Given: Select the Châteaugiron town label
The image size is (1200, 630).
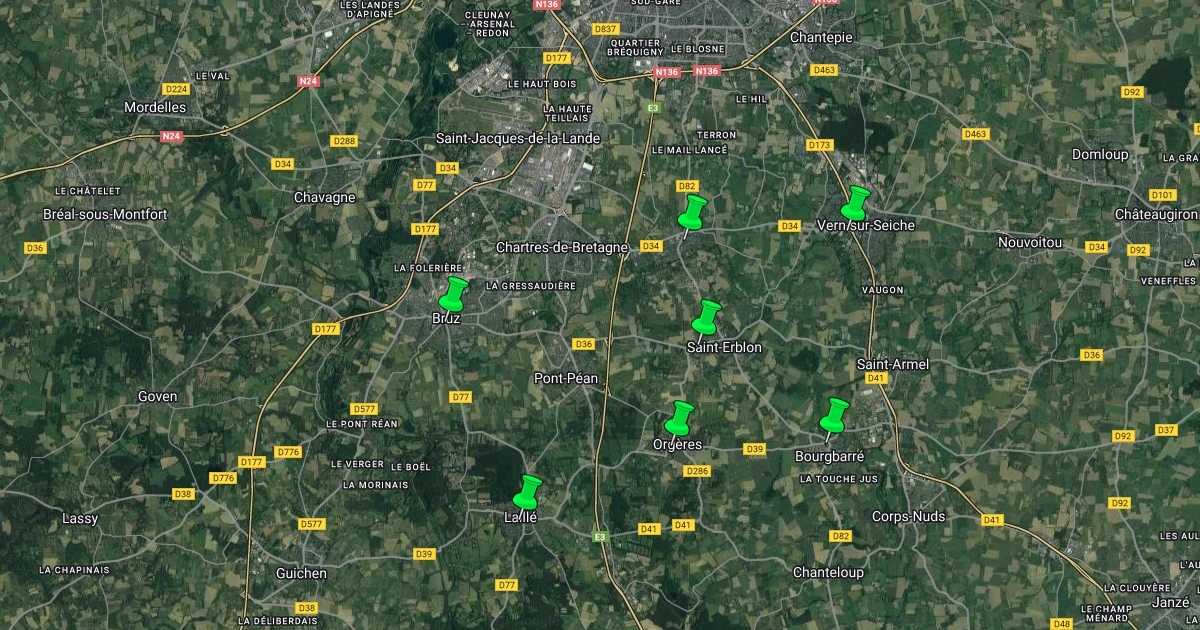Looking at the screenshot, I should coord(1156,215).
